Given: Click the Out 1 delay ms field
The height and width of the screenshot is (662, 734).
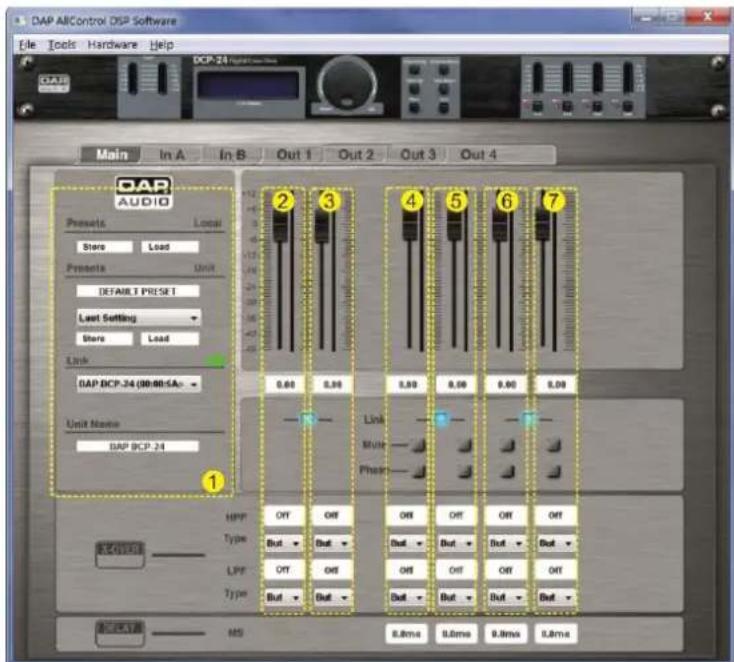Looking at the screenshot, I should pyautogui.click(x=406, y=634).
